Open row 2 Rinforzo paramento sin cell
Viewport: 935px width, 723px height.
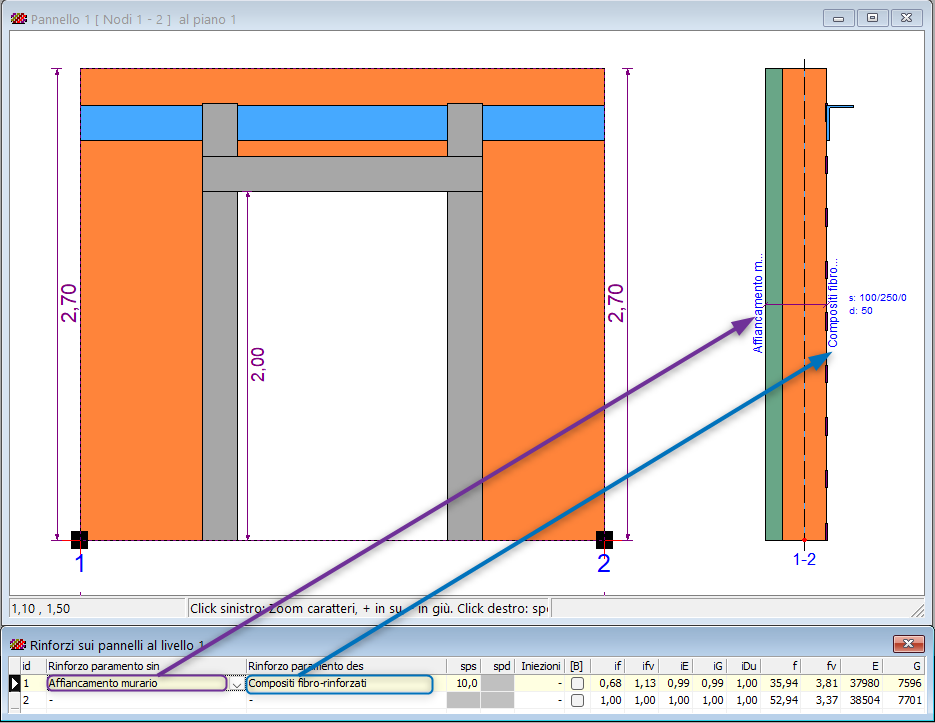[x=145, y=701]
